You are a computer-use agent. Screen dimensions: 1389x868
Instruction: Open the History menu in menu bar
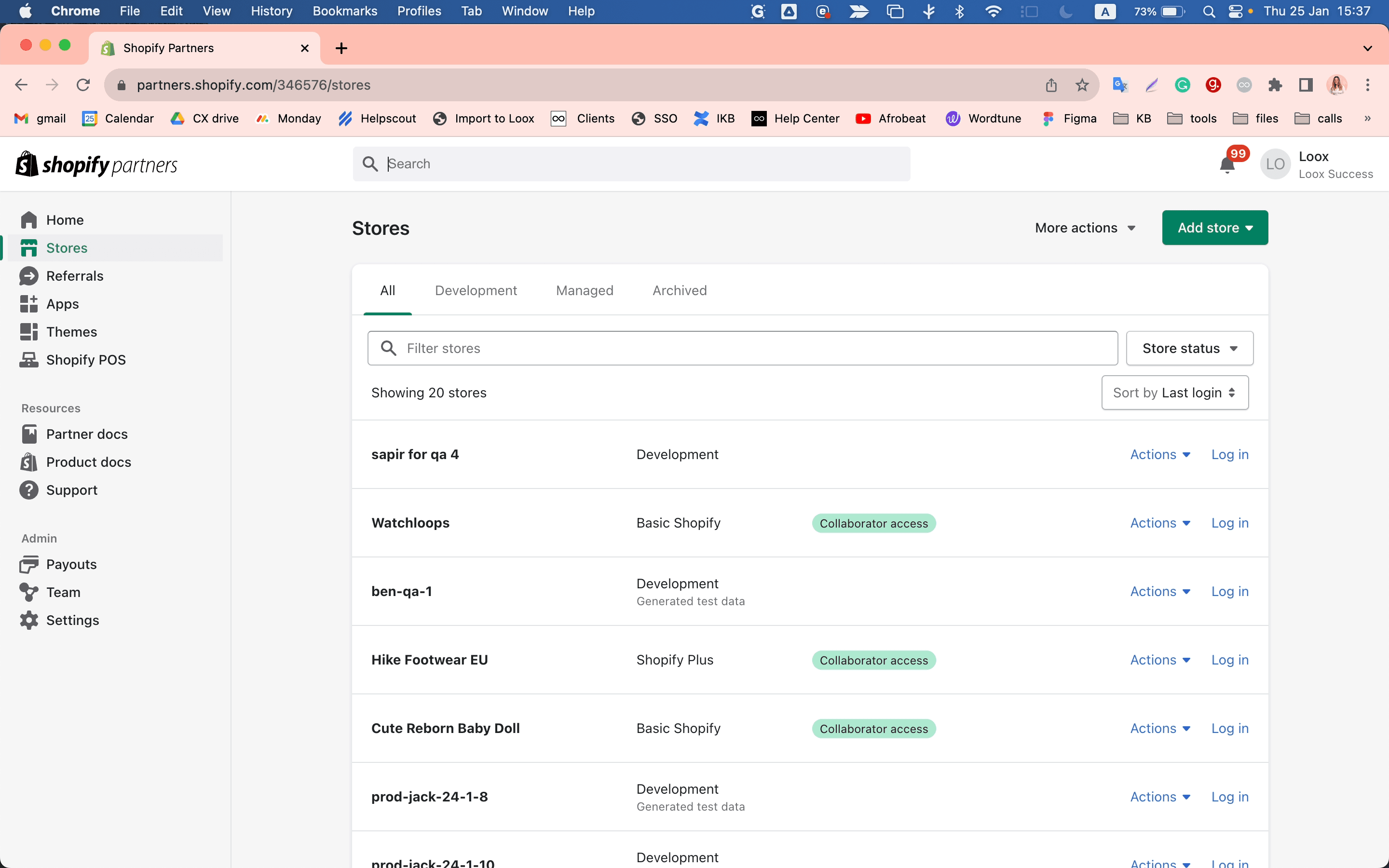(x=272, y=12)
